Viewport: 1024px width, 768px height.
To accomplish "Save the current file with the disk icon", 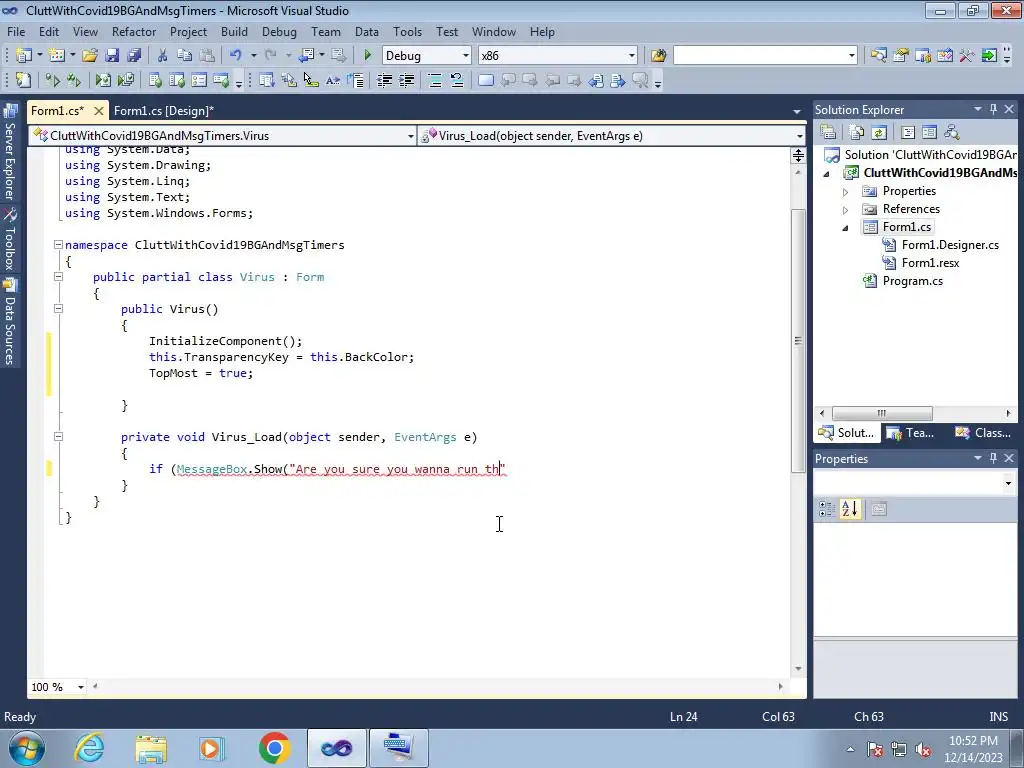I will coord(112,56).
